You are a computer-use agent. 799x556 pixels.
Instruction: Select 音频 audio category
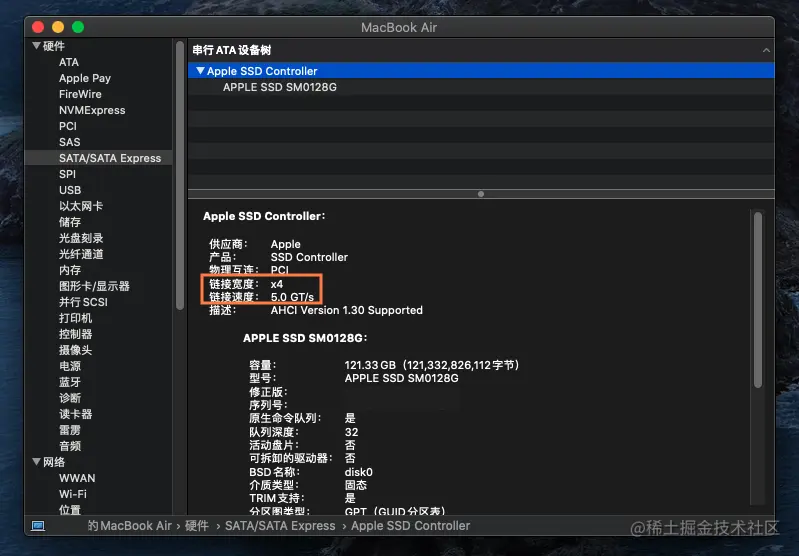tap(70, 446)
